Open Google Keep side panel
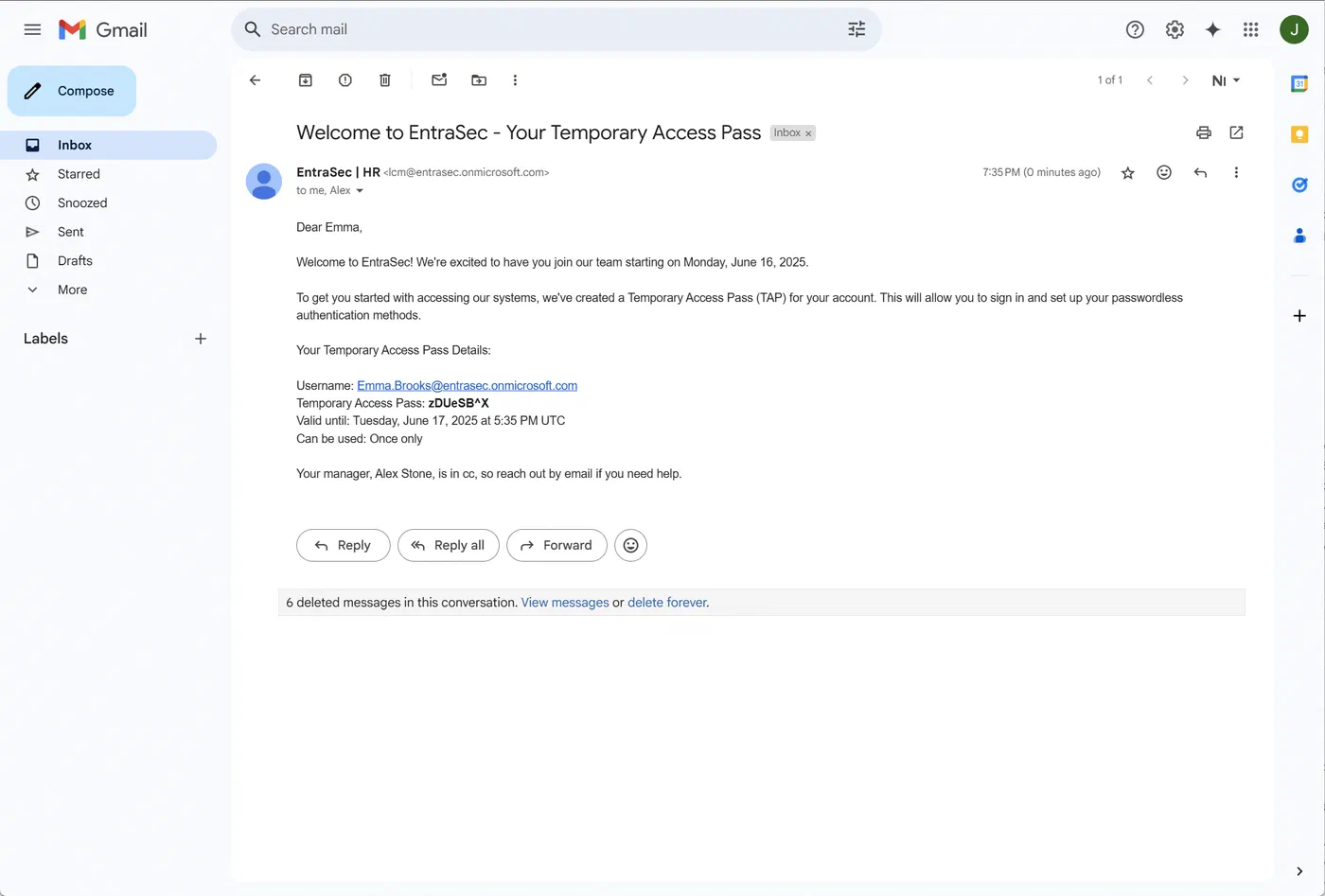Viewport: 1325px width, 896px height. tap(1299, 134)
